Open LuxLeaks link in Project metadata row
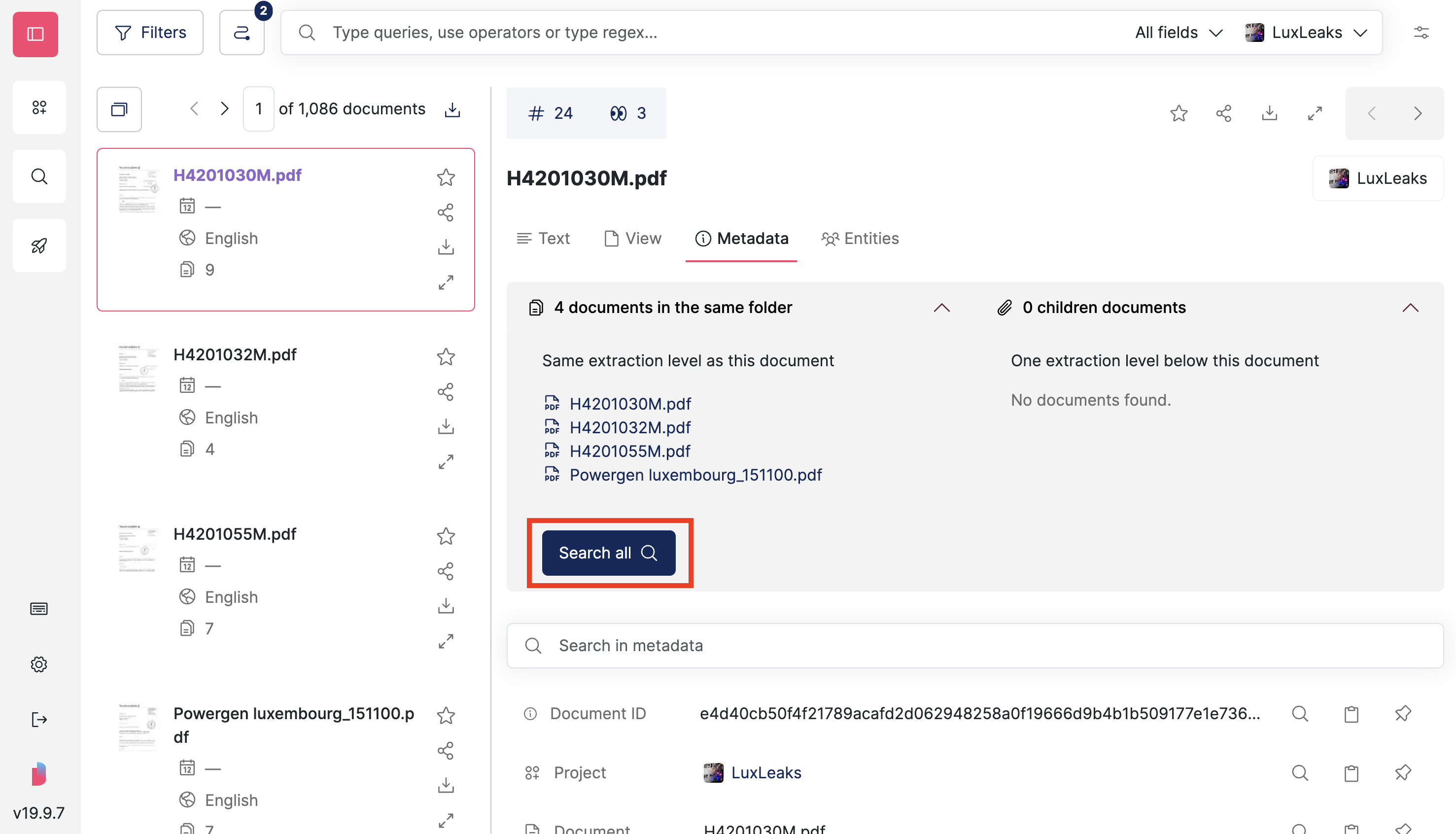This screenshot has height=834, width=1456. pos(766,772)
